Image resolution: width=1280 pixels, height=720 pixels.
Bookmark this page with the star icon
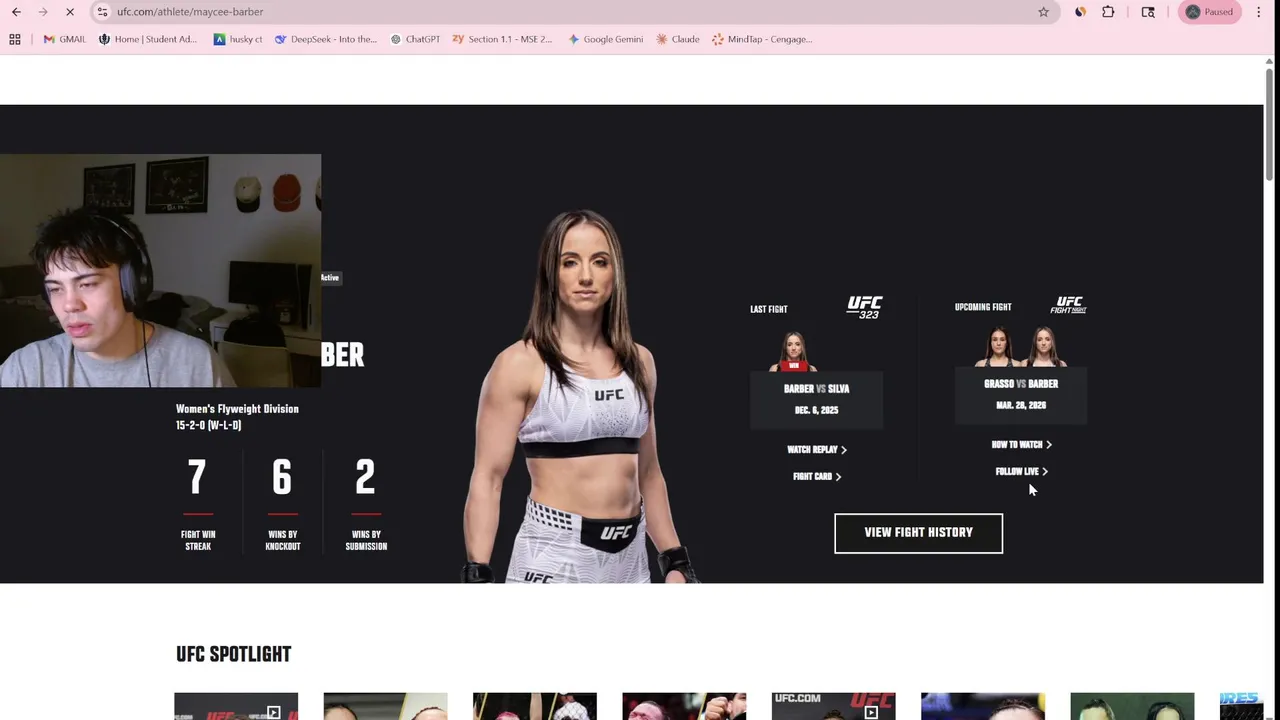pyautogui.click(x=1043, y=12)
